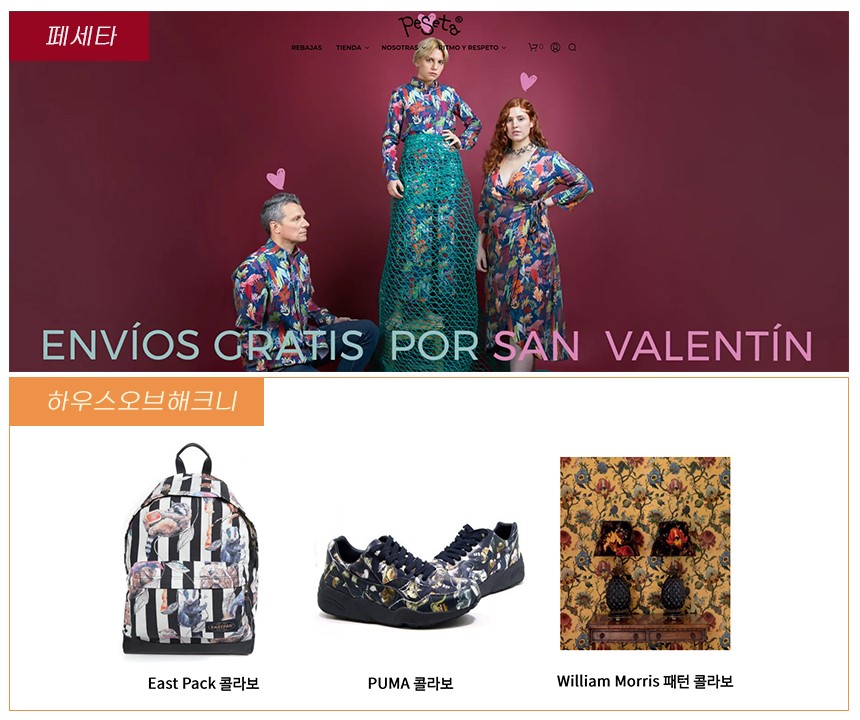Click the William Morris pattern wallpaper image
The image size is (860, 720).
pyautogui.click(x=645, y=553)
